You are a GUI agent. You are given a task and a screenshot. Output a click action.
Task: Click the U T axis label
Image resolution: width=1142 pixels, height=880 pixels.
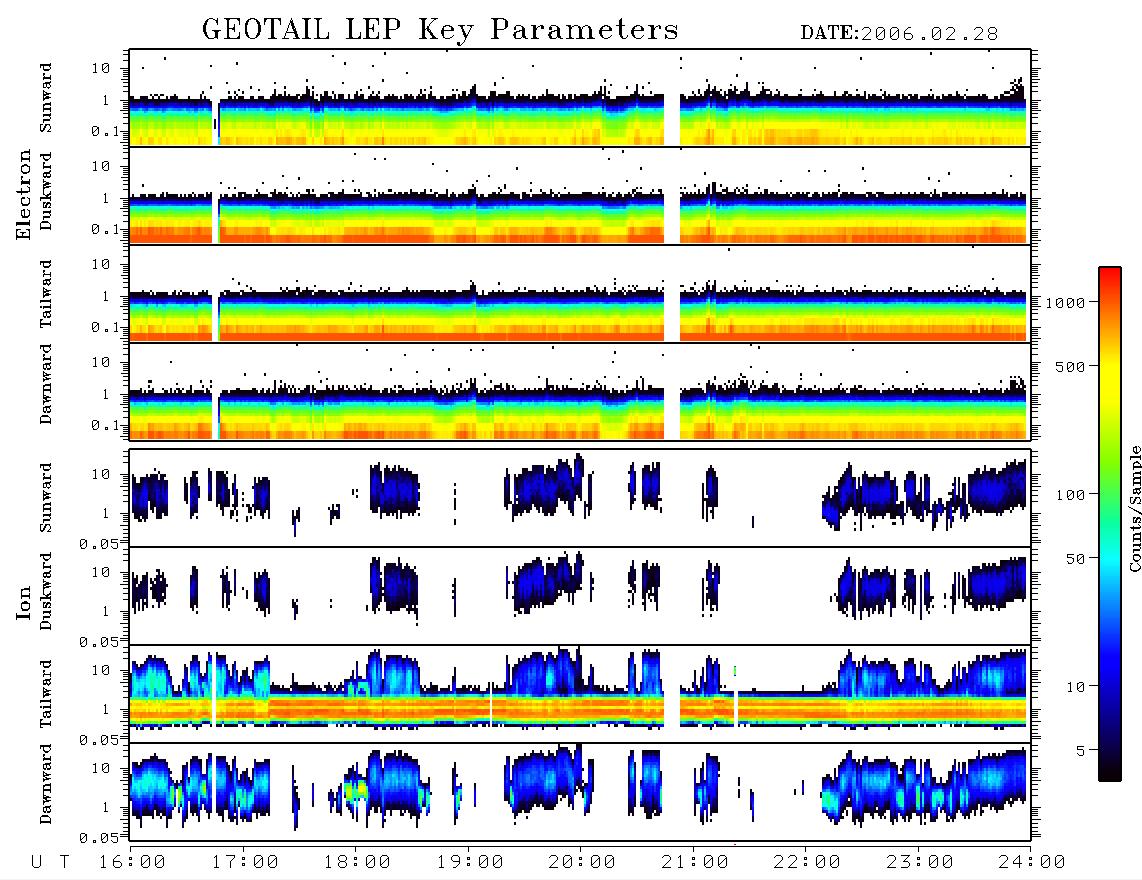[x=50, y=862]
